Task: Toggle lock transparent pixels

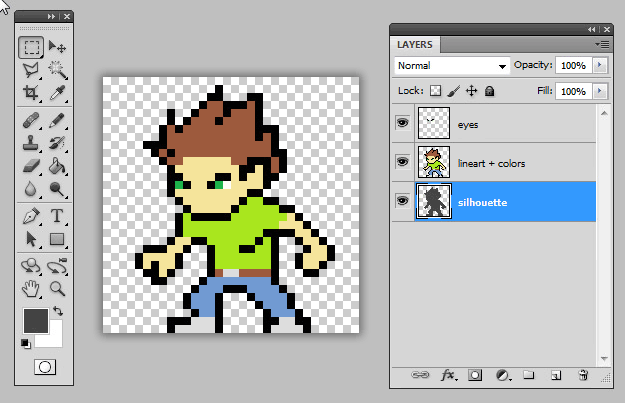Action: pyautogui.click(x=435, y=91)
